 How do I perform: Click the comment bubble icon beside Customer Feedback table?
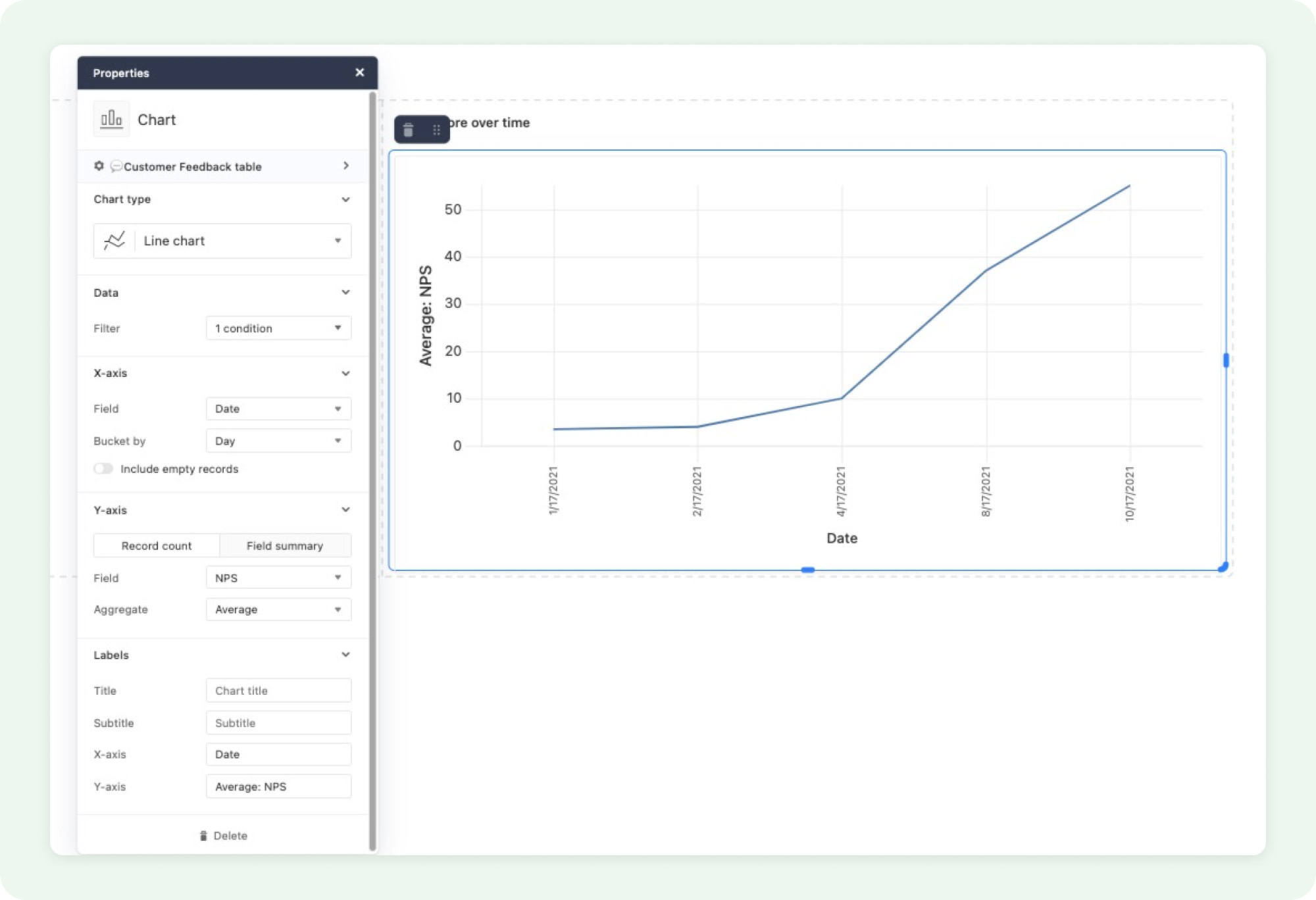[x=116, y=166]
